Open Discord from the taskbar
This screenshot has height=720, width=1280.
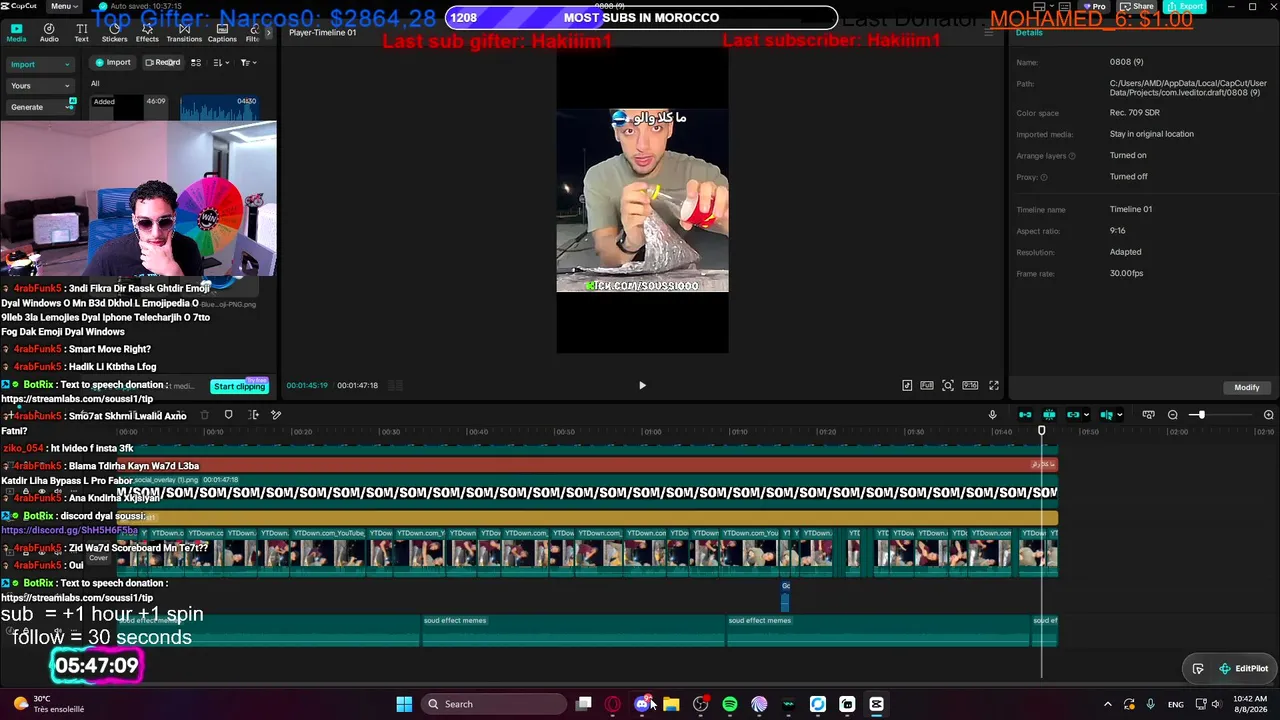(642, 704)
